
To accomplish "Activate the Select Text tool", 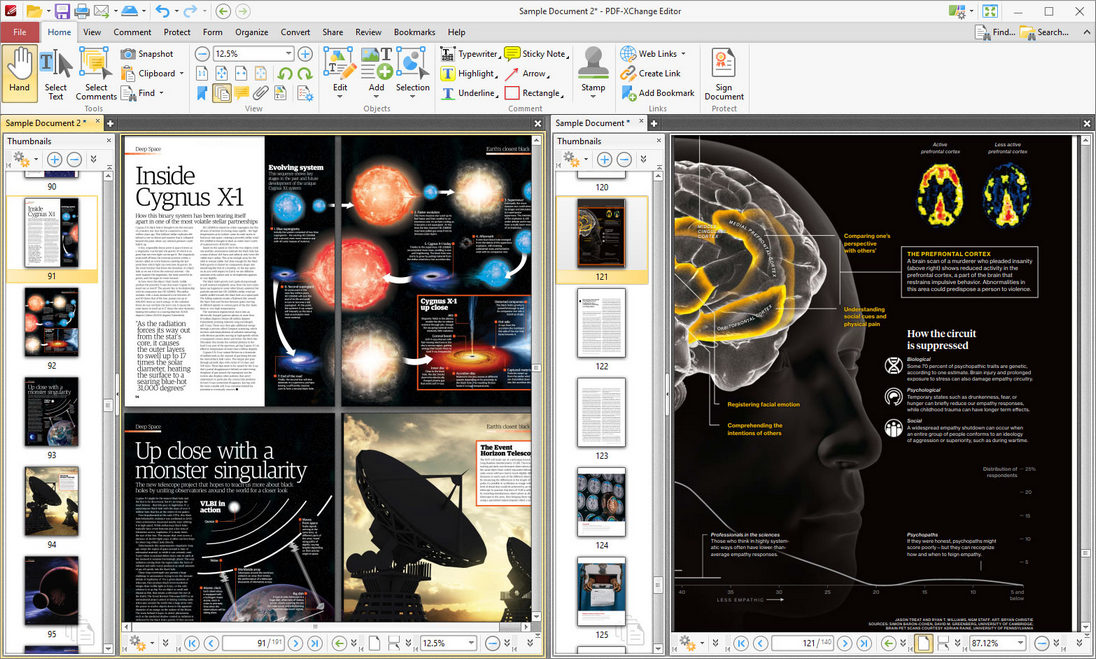I will point(56,70).
